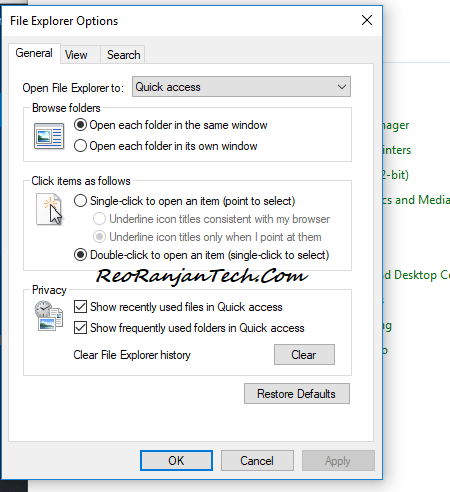Click the Privacy clock and files icon

pyautogui.click(x=49, y=315)
